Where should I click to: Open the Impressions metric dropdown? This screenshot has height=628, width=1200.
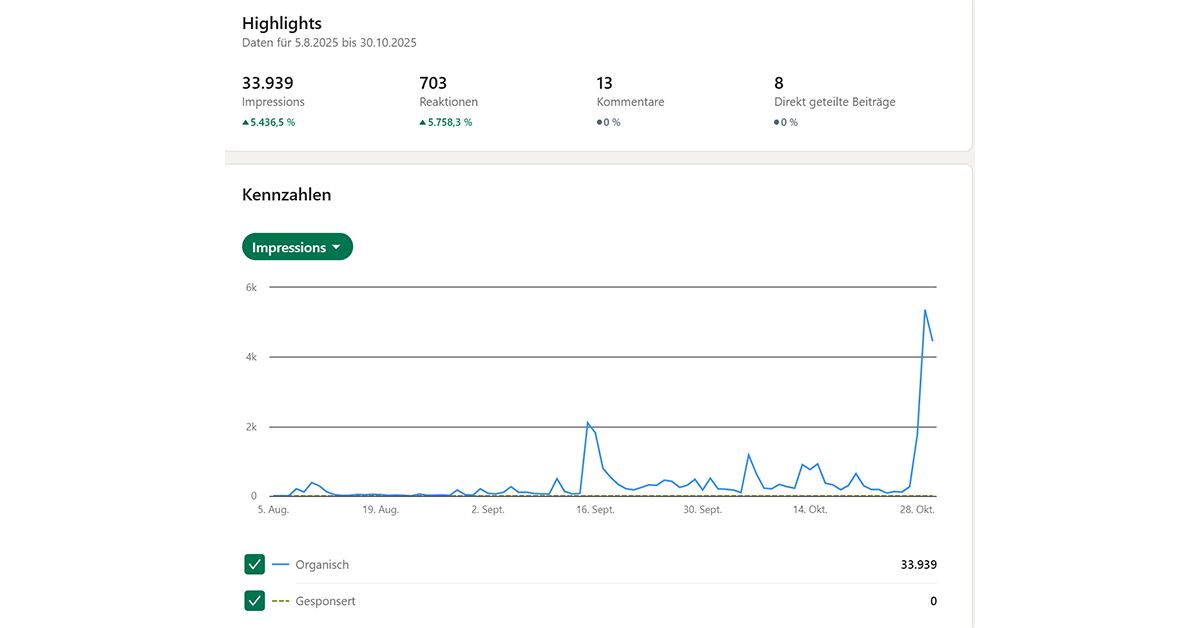(x=296, y=247)
